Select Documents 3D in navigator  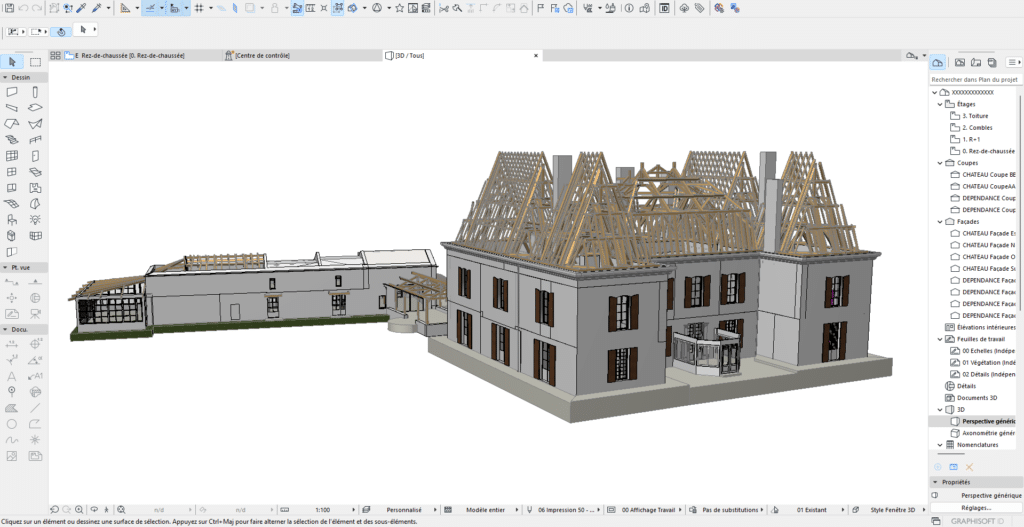coord(971,398)
